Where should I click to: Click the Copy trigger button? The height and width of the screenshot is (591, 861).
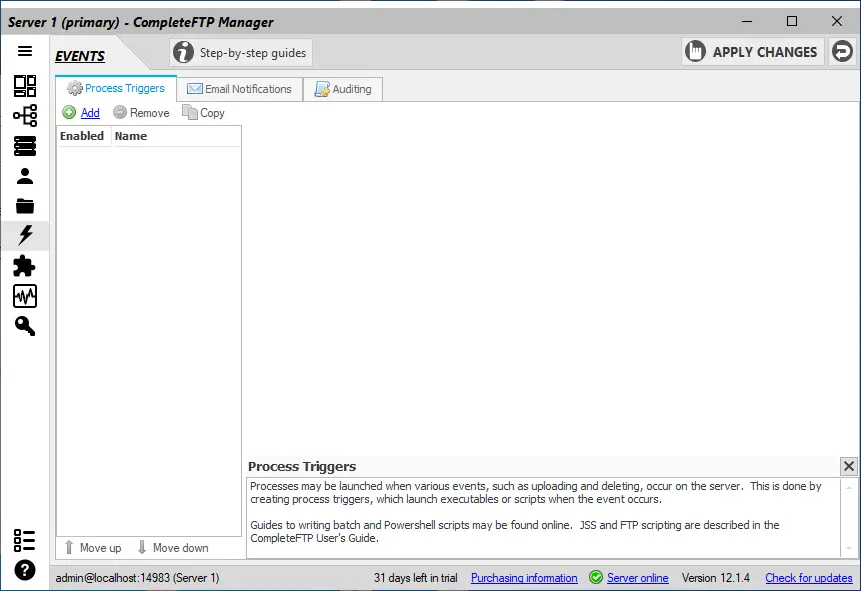[x=204, y=113]
